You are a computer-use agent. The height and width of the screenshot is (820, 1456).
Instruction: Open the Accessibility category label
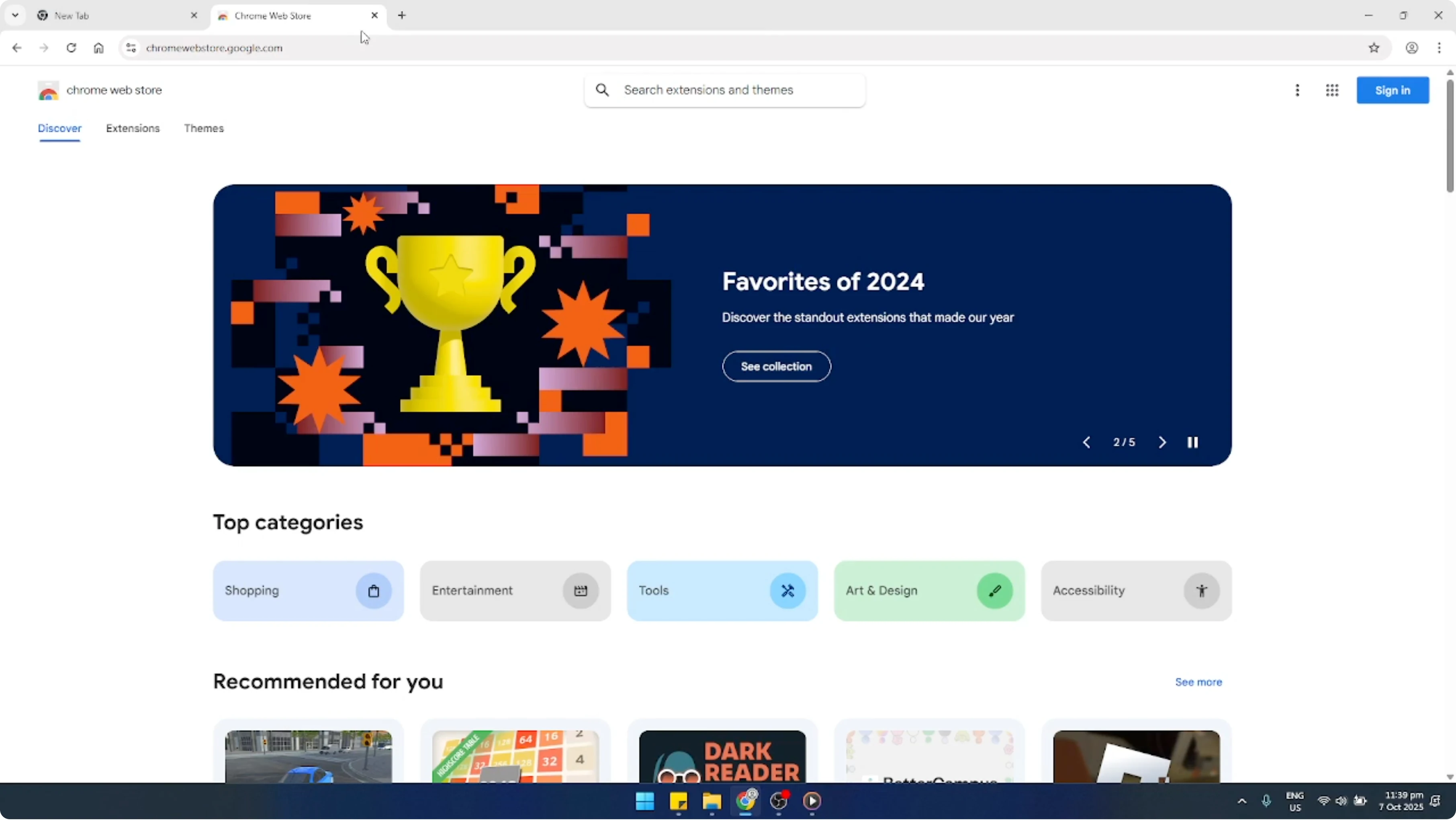(x=1089, y=591)
